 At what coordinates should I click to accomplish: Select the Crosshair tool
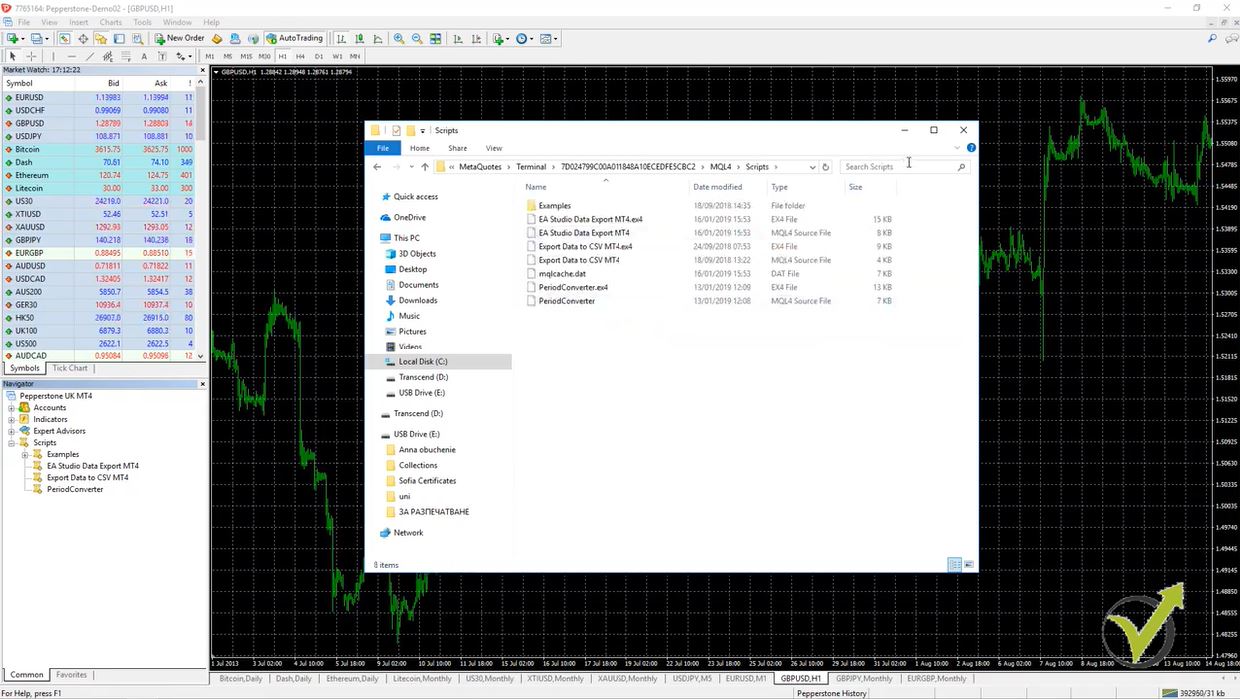[32, 56]
